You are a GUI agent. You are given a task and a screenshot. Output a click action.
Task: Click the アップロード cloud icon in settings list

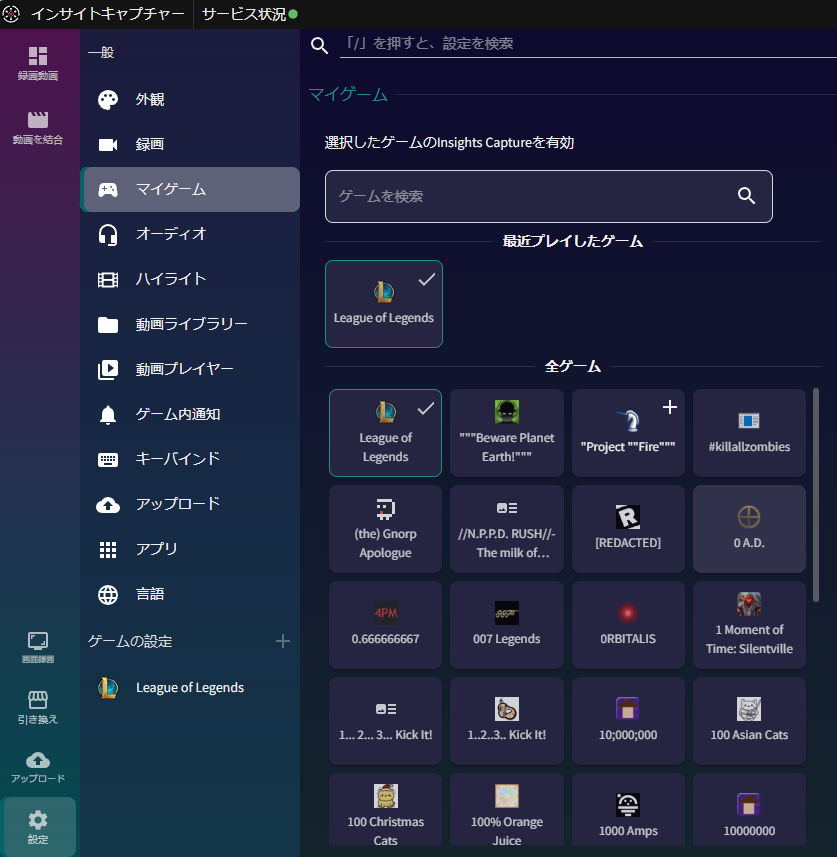coord(108,504)
